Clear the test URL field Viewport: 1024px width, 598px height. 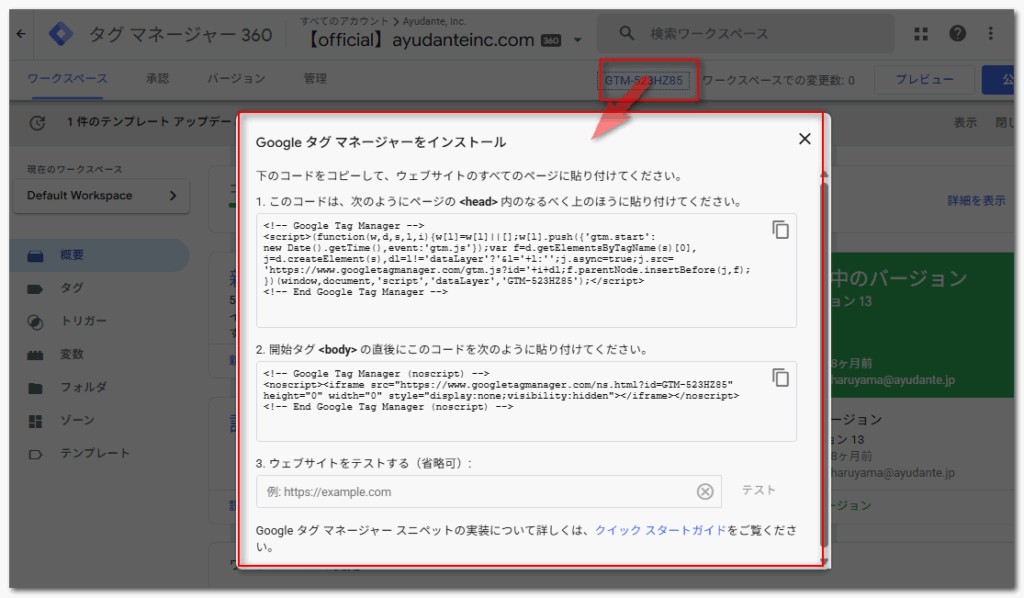pyautogui.click(x=705, y=491)
